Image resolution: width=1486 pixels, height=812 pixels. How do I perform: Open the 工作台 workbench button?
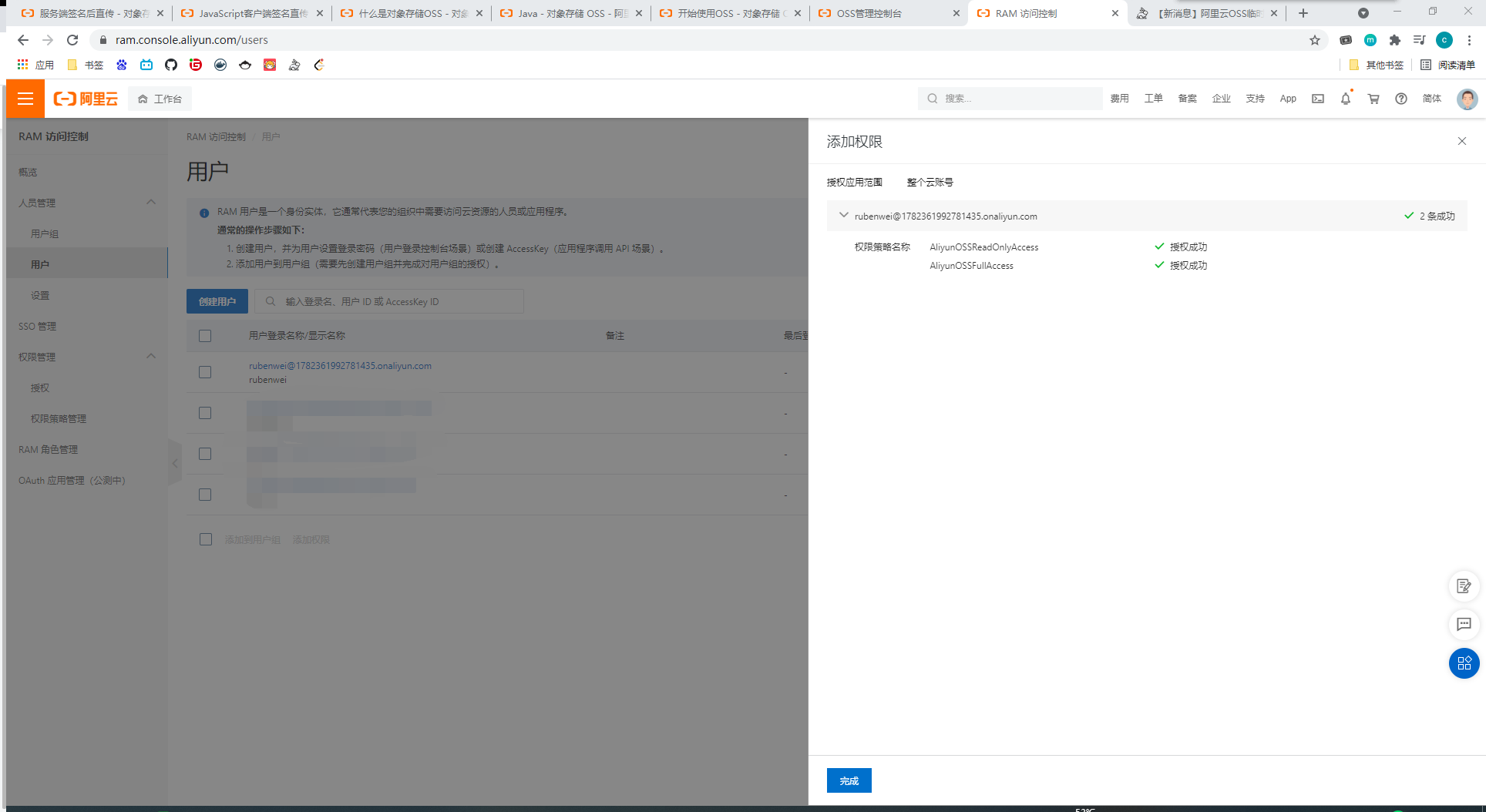160,99
